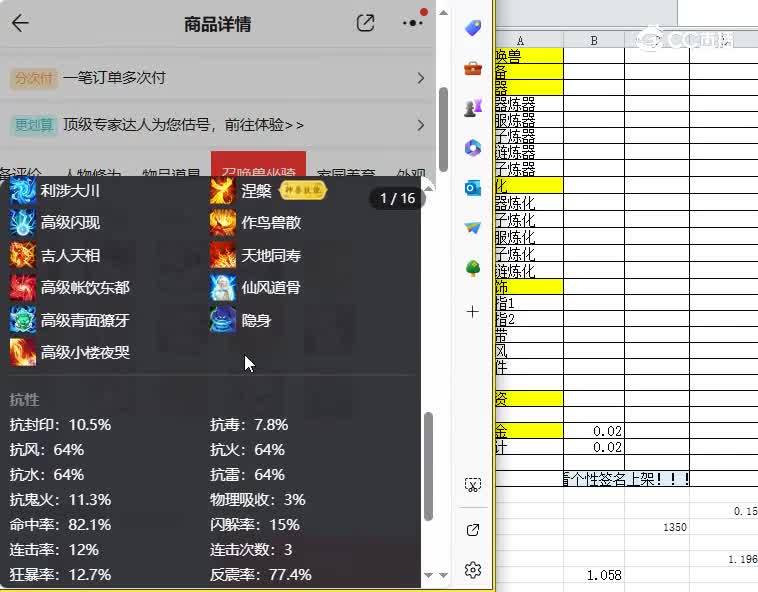Open the paper plane sidebar icon

pos(473,228)
